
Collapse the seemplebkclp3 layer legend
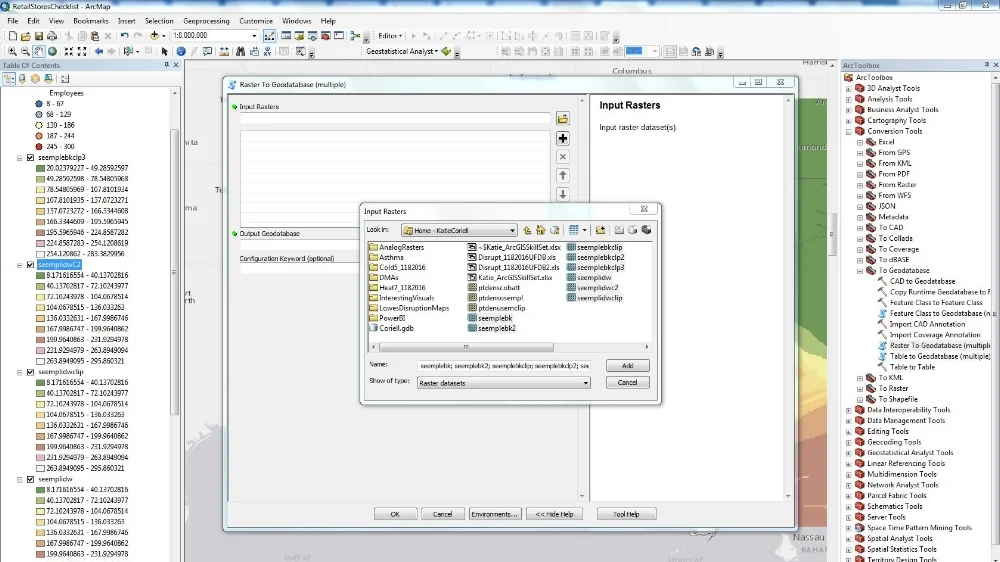pos(19,158)
